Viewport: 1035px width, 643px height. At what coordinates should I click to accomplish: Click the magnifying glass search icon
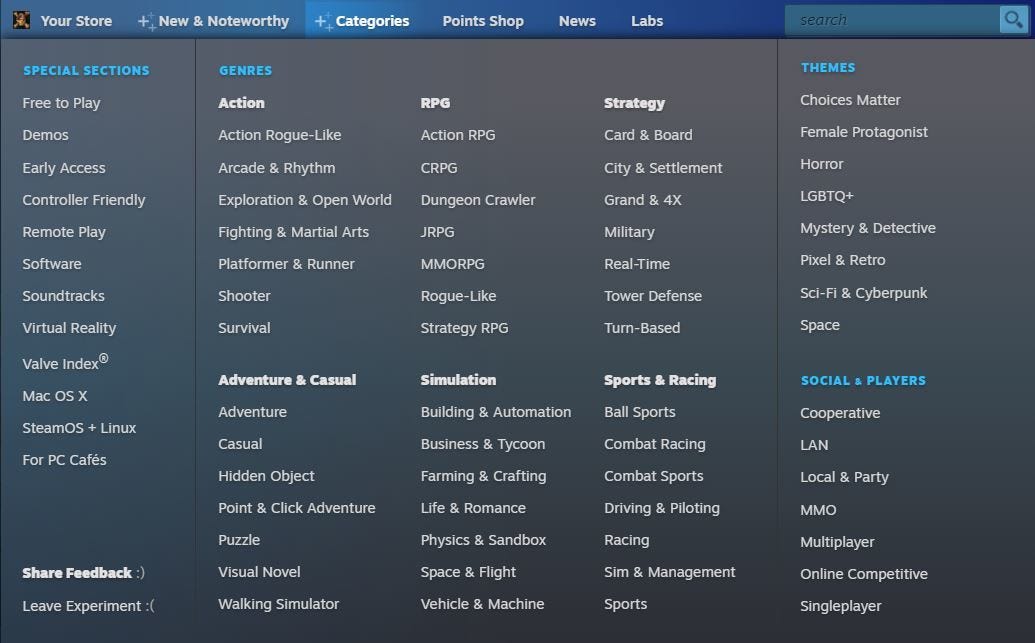tap(1013, 19)
